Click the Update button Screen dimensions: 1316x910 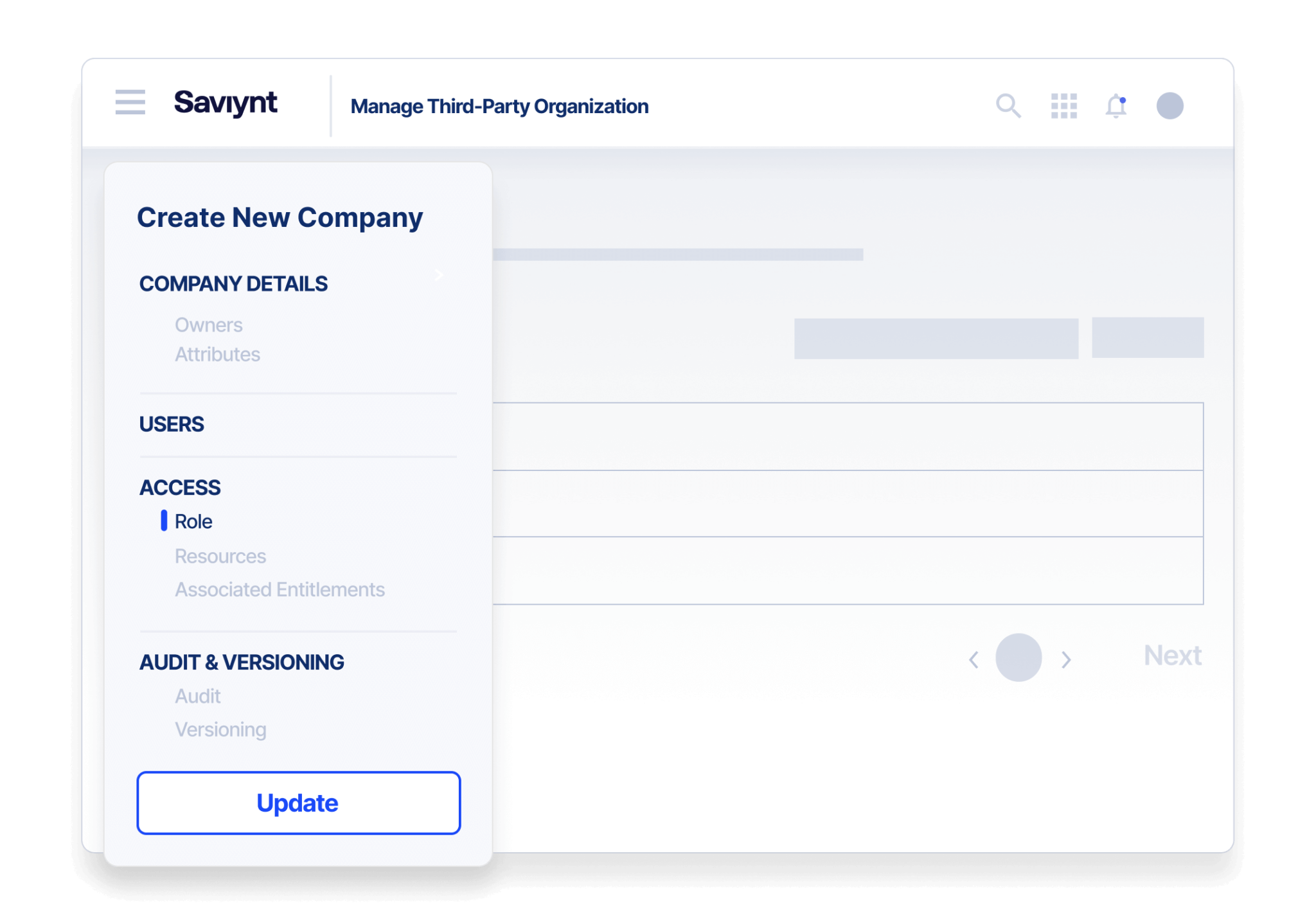[298, 803]
